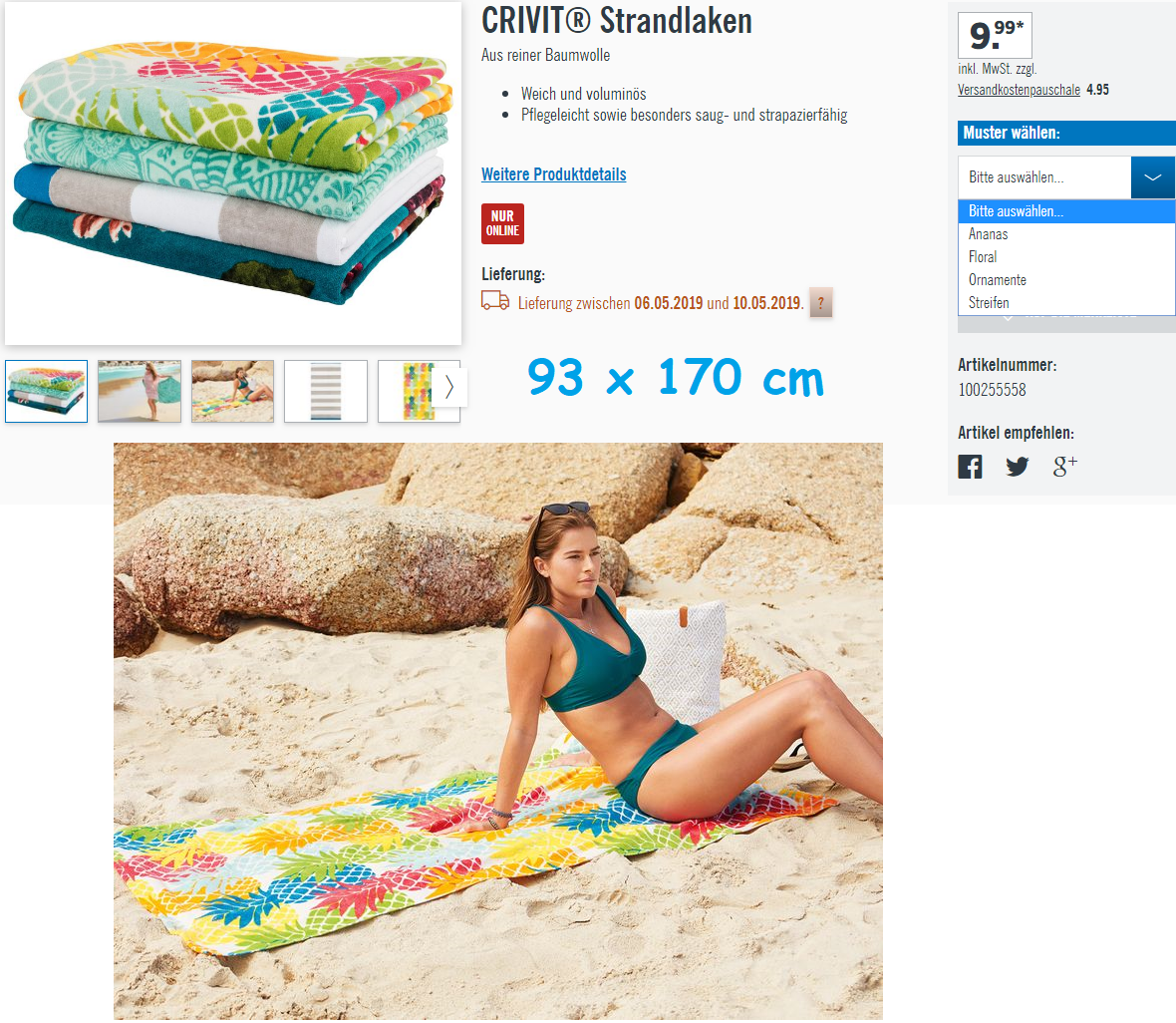Open the Versandkostenpauschale link

coord(1019,90)
